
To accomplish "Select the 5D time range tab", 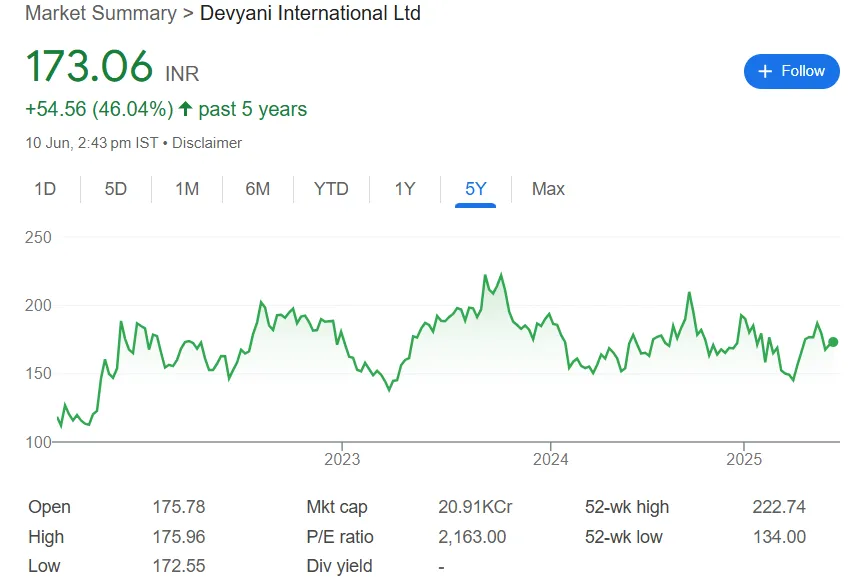I will (116, 189).
